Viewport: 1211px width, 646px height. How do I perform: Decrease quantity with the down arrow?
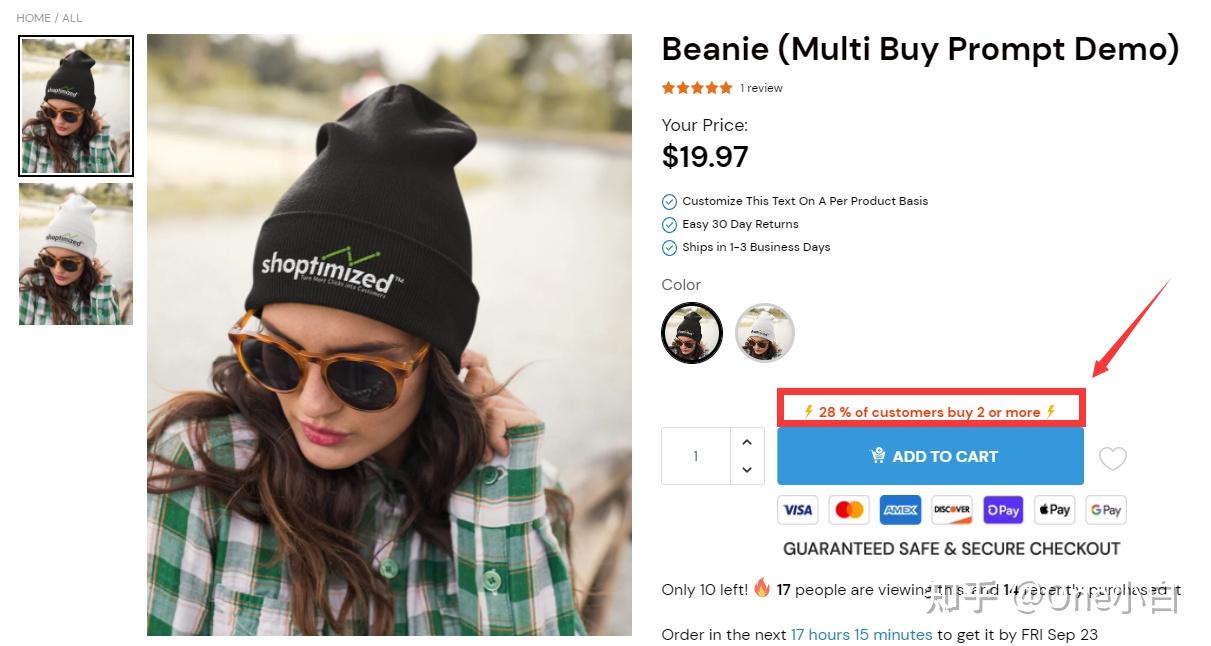pos(747,470)
